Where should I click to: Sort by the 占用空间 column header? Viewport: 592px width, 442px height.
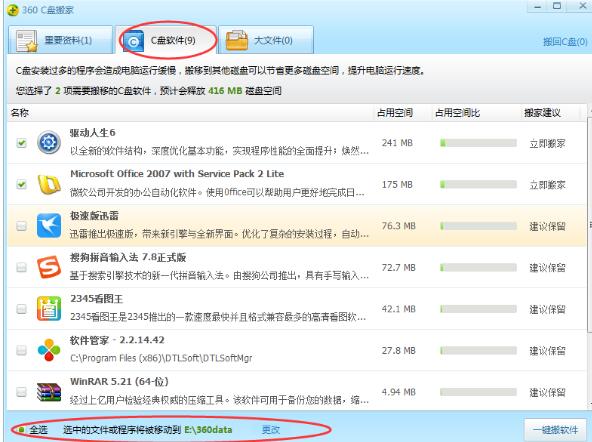click(x=395, y=112)
